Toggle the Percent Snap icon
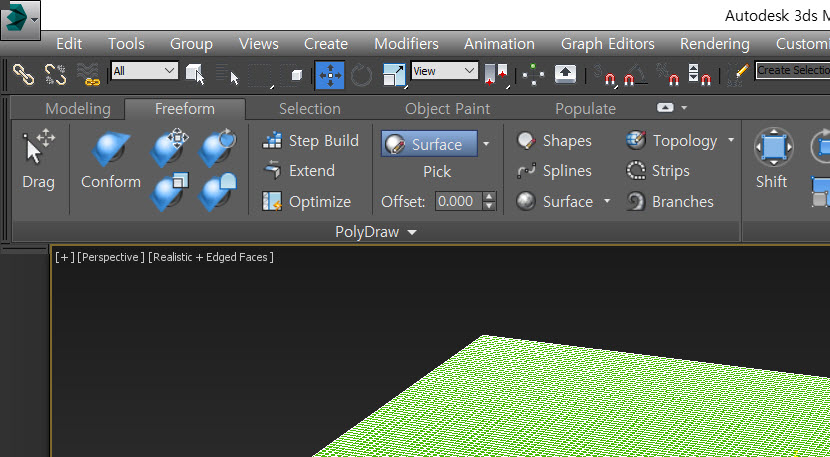 point(667,75)
